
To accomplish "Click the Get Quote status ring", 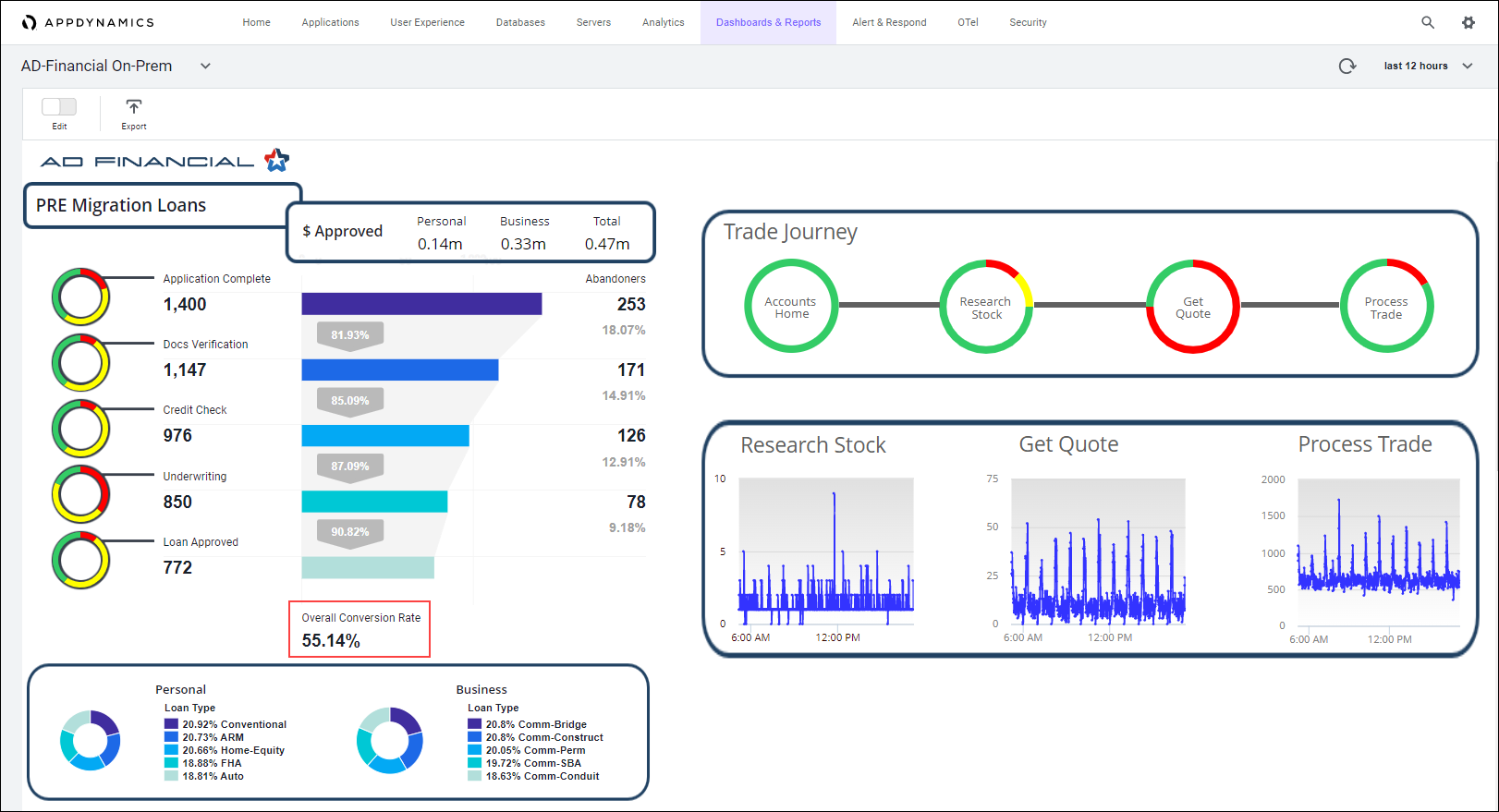I will pyautogui.click(x=1192, y=307).
